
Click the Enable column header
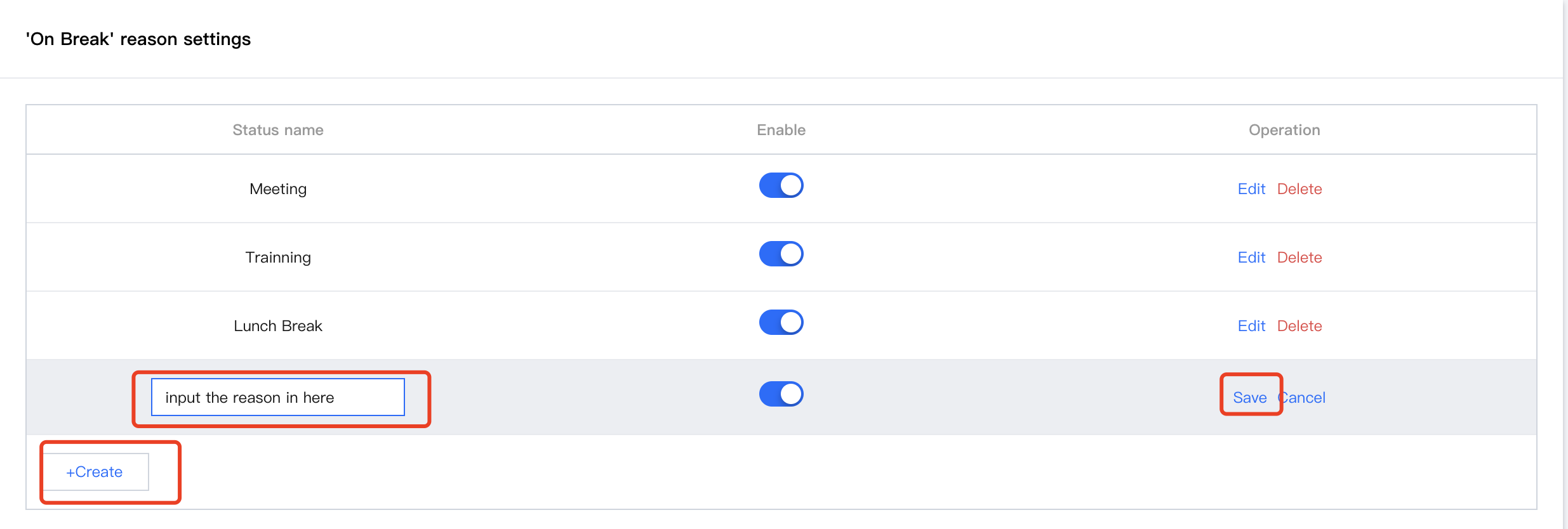(x=781, y=130)
